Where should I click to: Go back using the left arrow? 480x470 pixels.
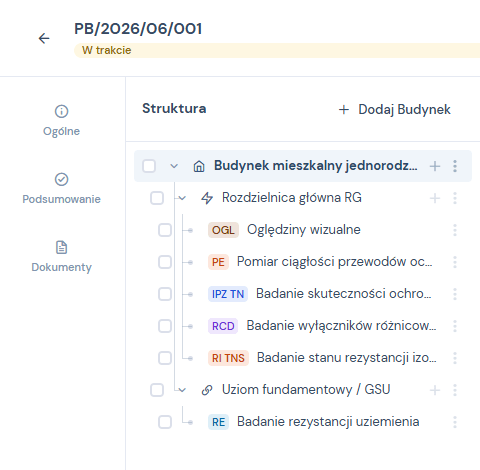pyautogui.click(x=44, y=38)
